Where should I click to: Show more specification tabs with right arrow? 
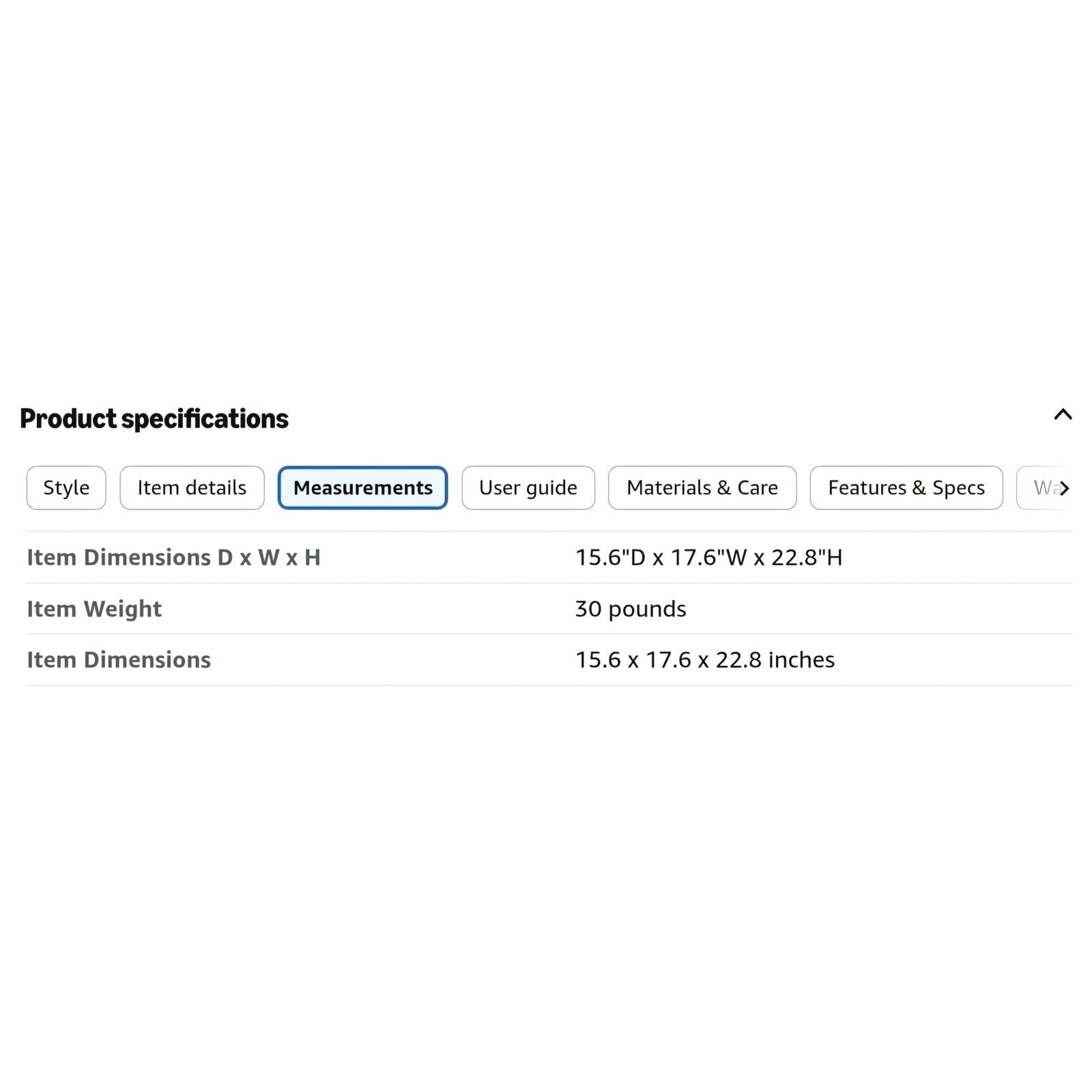pyautogui.click(x=1064, y=488)
